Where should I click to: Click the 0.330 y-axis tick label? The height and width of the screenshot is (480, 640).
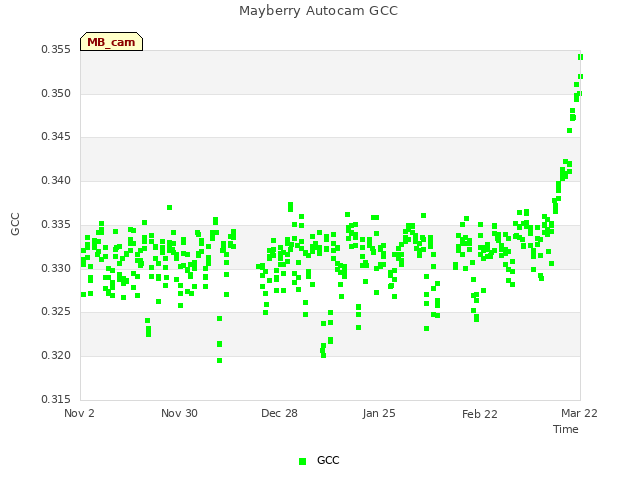pyautogui.click(x=56, y=269)
